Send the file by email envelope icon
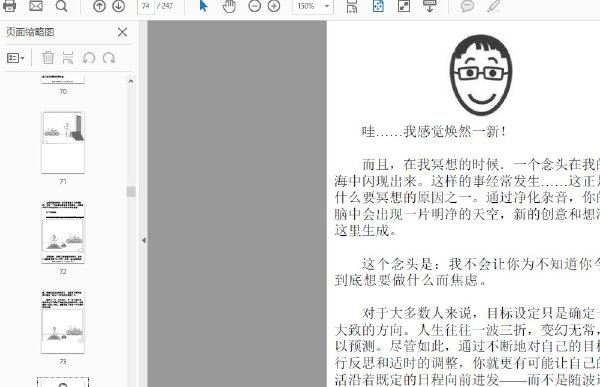The width and height of the screenshot is (600, 387). pos(36,6)
